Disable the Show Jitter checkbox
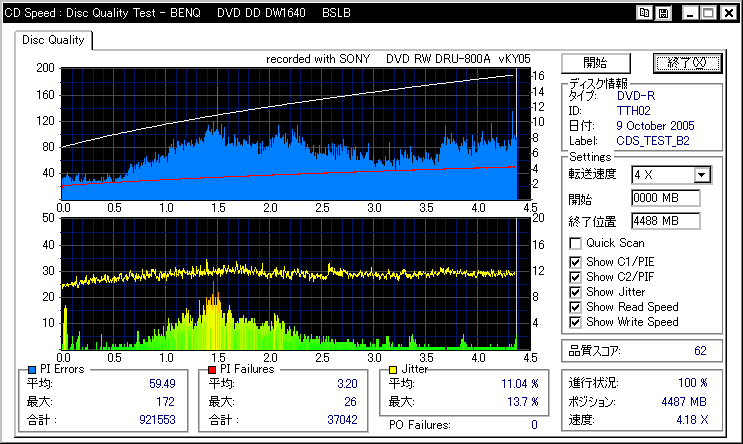 tap(575, 292)
